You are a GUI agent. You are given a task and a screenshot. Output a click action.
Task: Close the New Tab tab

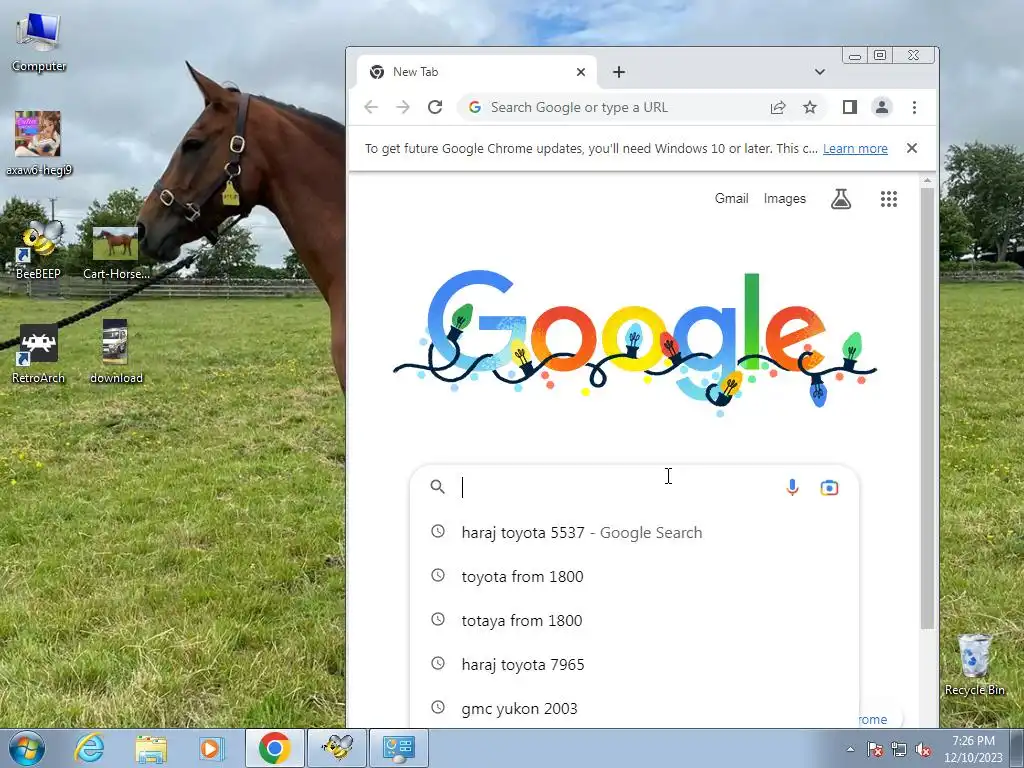coord(581,72)
